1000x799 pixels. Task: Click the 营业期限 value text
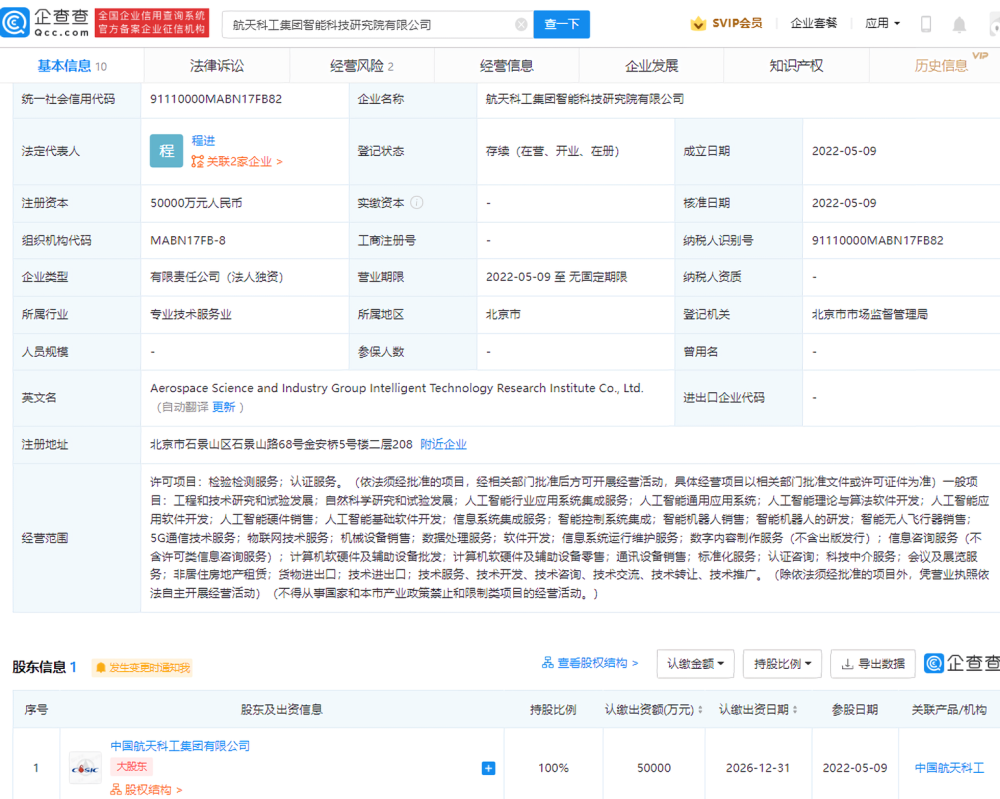(x=556, y=277)
